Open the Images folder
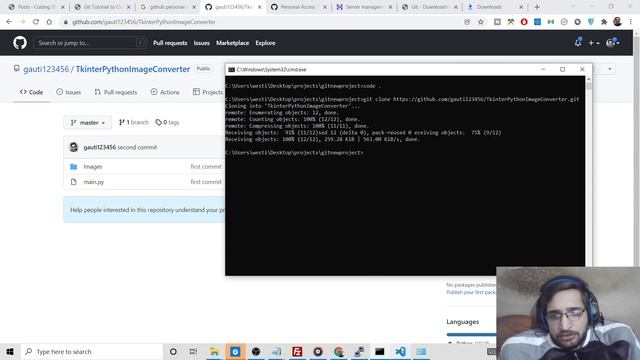This screenshot has width=640, height=360. pyautogui.click(x=93, y=167)
